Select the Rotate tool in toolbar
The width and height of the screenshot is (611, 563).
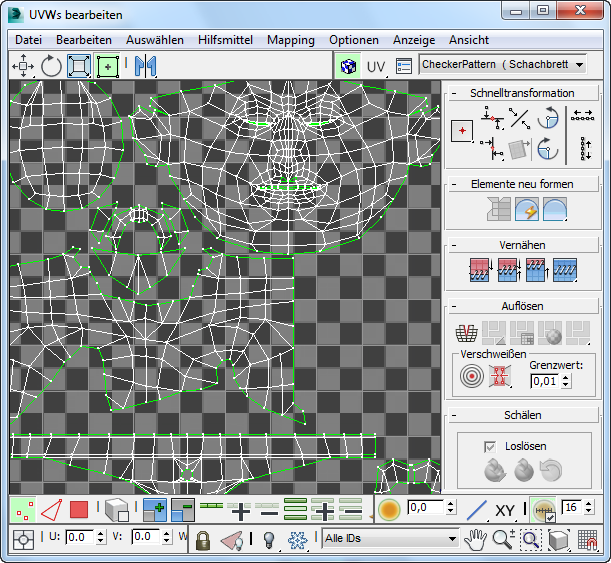click(x=51, y=66)
